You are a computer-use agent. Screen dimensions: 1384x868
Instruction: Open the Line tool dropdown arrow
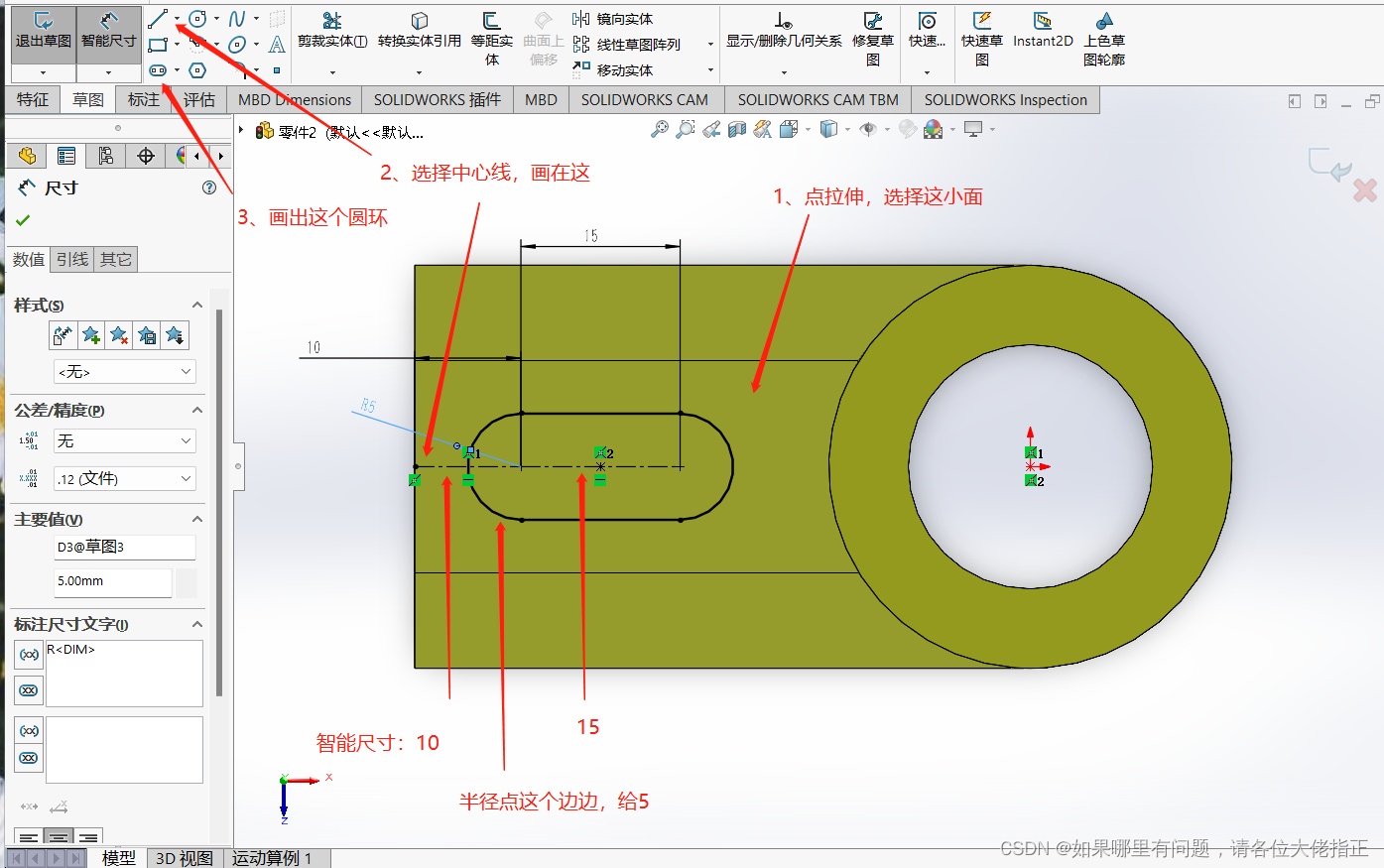[178, 18]
